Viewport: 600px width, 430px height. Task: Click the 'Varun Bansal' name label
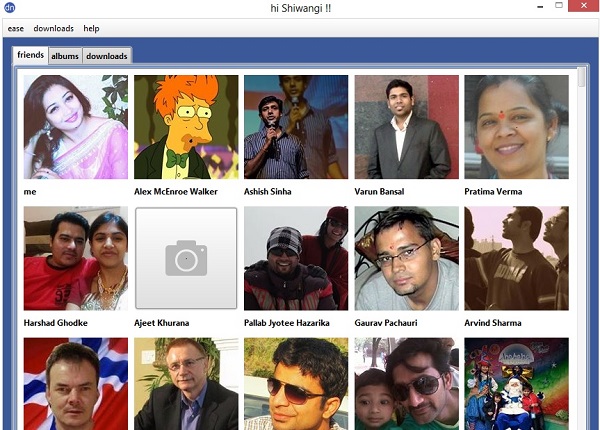(x=379, y=192)
